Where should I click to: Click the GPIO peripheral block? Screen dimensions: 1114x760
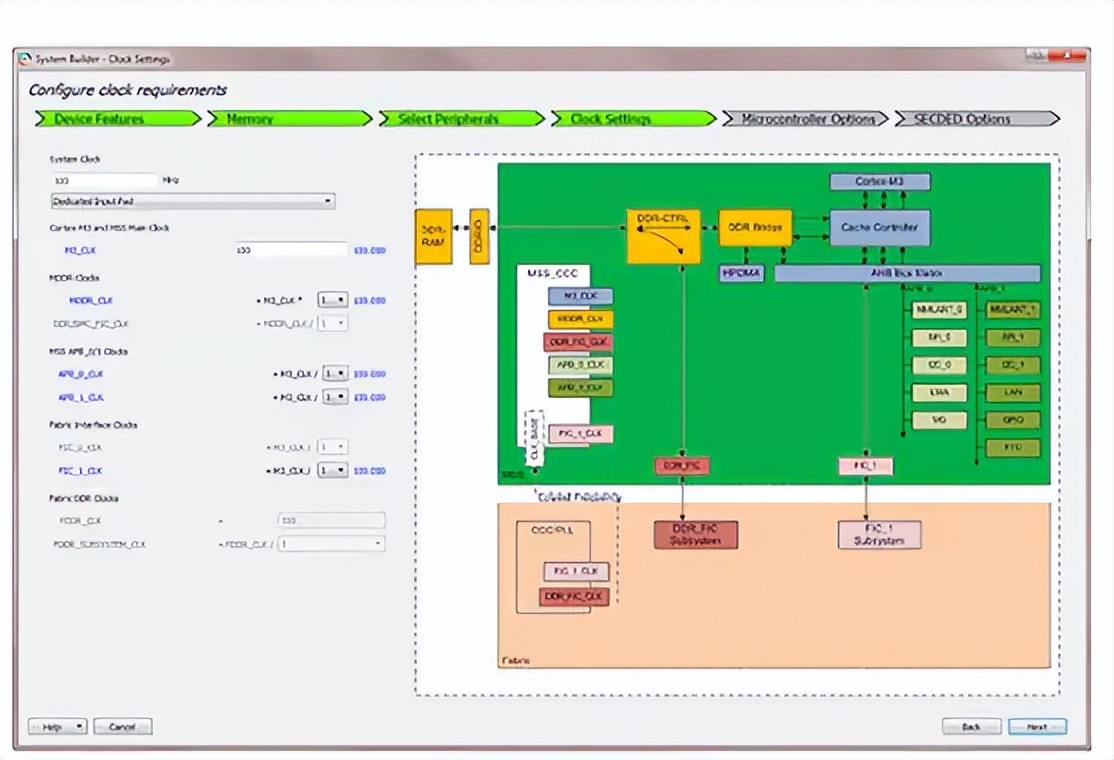pyautogui.click(x=1013, y=420)
